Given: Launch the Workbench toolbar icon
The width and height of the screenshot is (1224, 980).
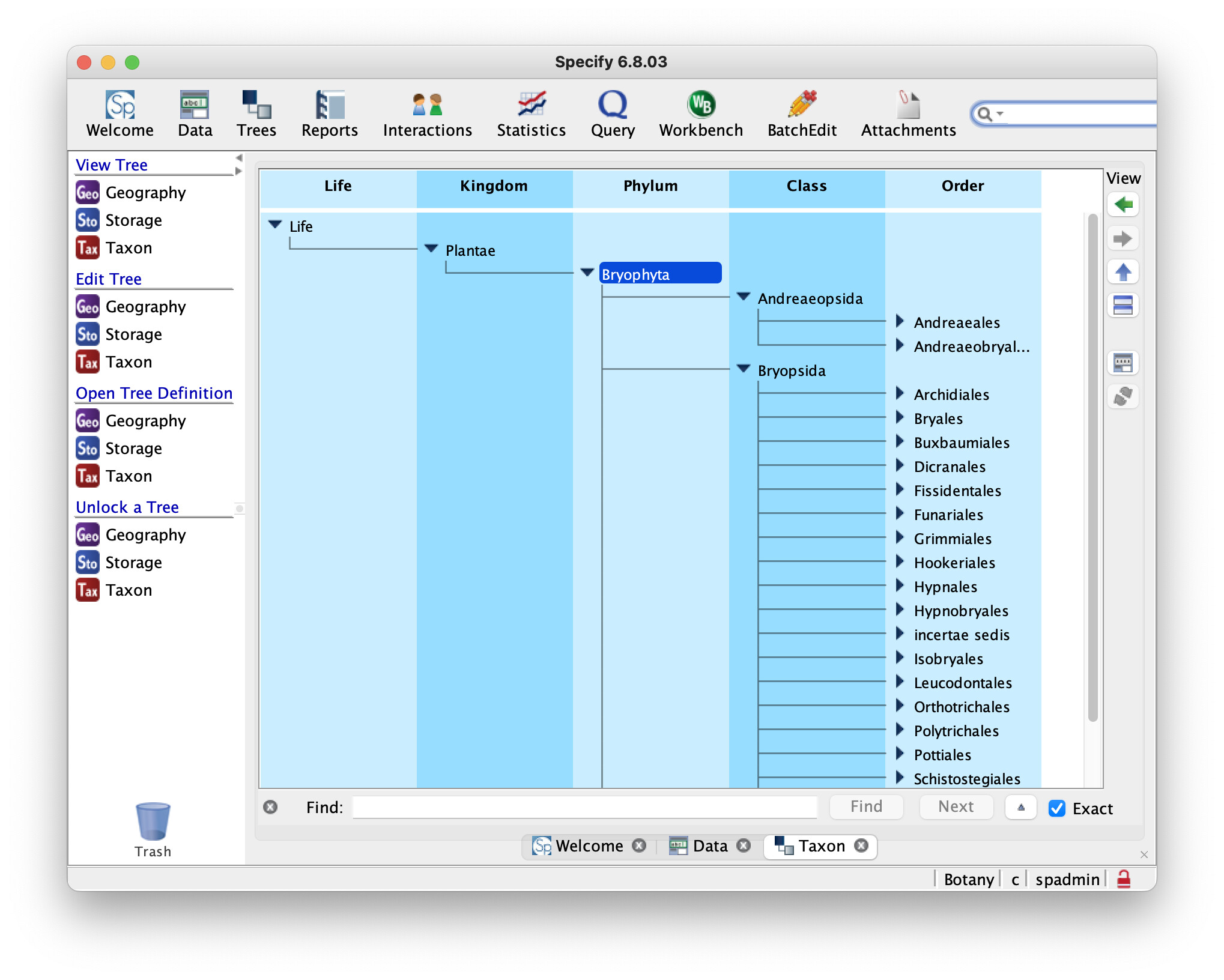Looking at the screenshot, I should [x=701, y=114].
